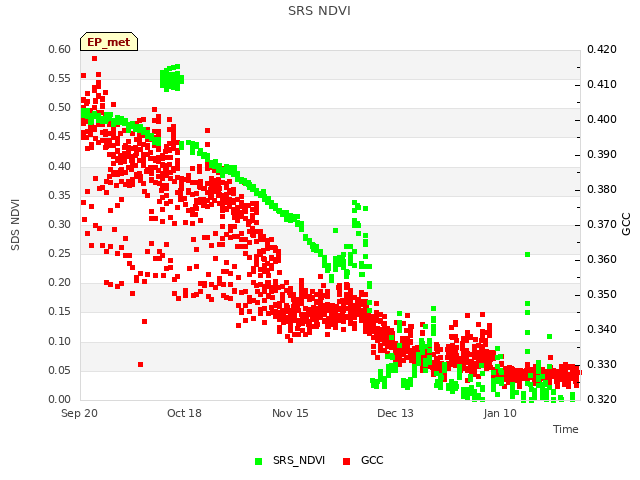This screenshot has height=480, width=640.
Task: Click the 0.360 right axis value
Action: (x=602, y=259)
